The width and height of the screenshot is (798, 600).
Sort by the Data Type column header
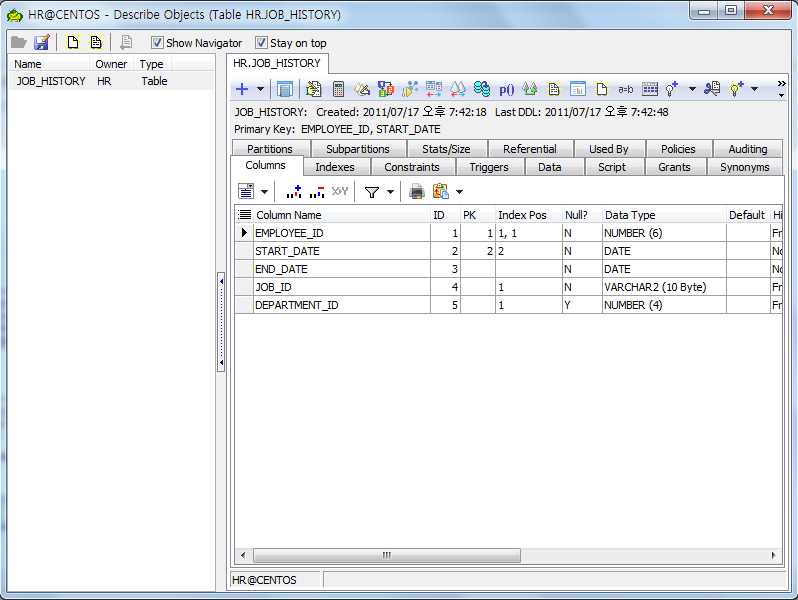630,215
